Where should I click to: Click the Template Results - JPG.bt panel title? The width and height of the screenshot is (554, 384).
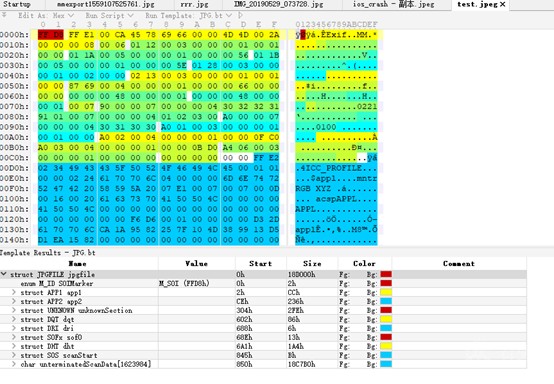[x=48, y=253]
